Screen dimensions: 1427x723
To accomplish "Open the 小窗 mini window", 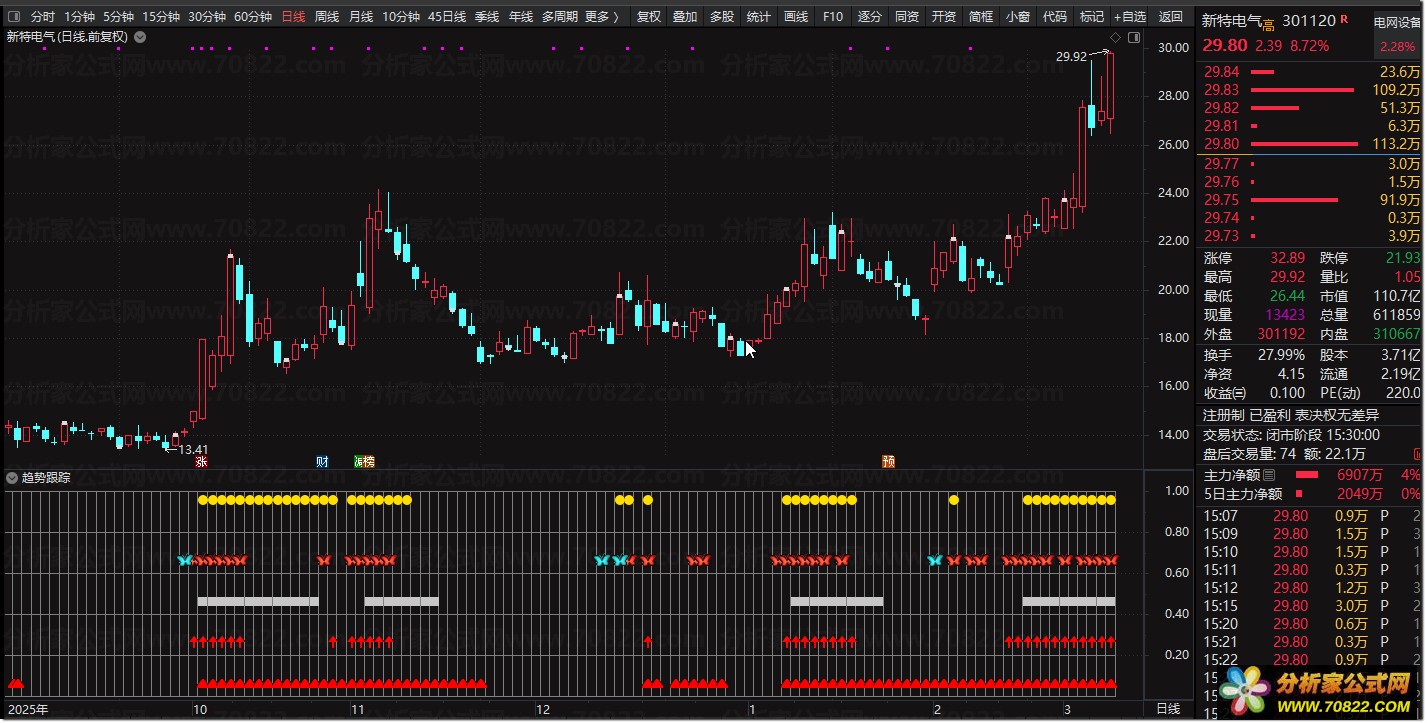I will point(1018,17).
